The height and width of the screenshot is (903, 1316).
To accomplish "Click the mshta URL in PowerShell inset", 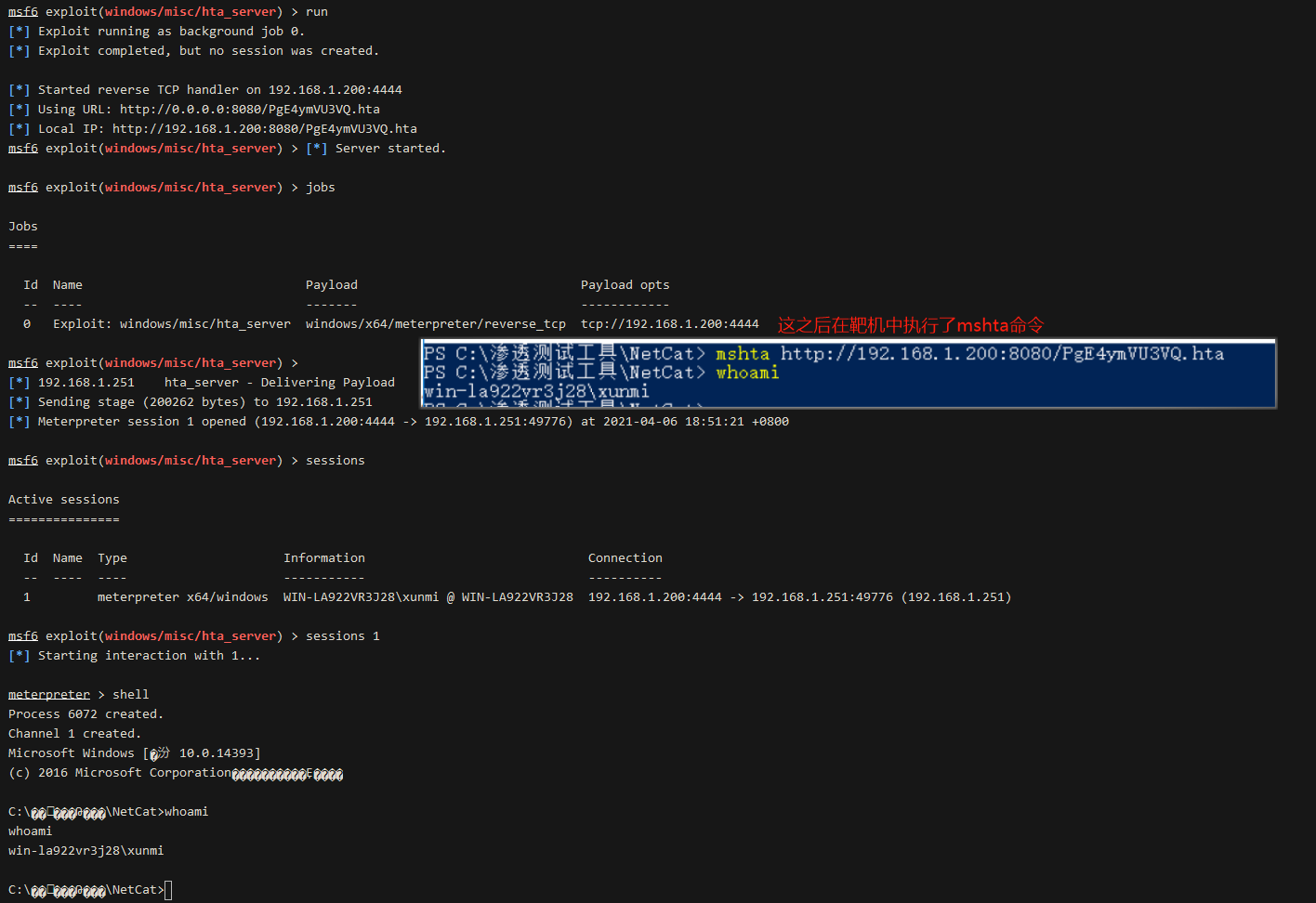I will point(1002,354).
